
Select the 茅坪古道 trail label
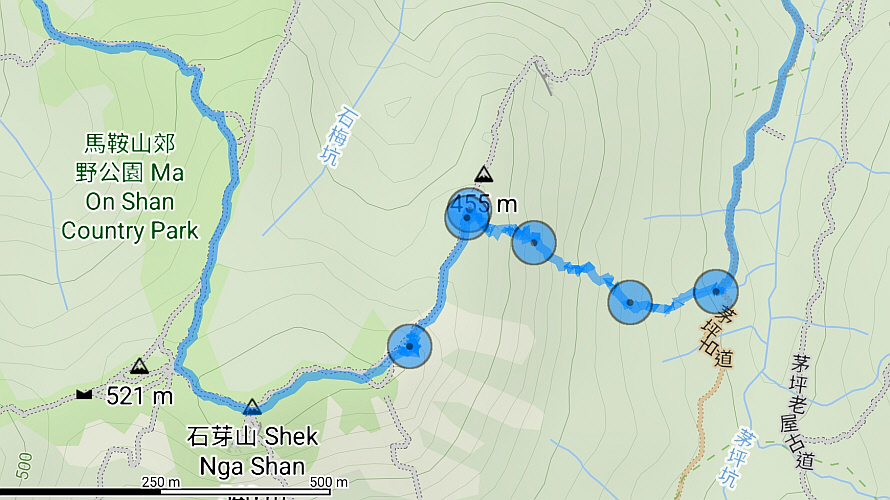717,337
